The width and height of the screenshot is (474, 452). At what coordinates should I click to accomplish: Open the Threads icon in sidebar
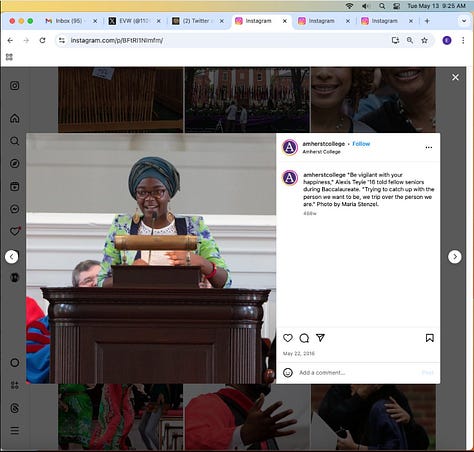(x=14, y=408)
